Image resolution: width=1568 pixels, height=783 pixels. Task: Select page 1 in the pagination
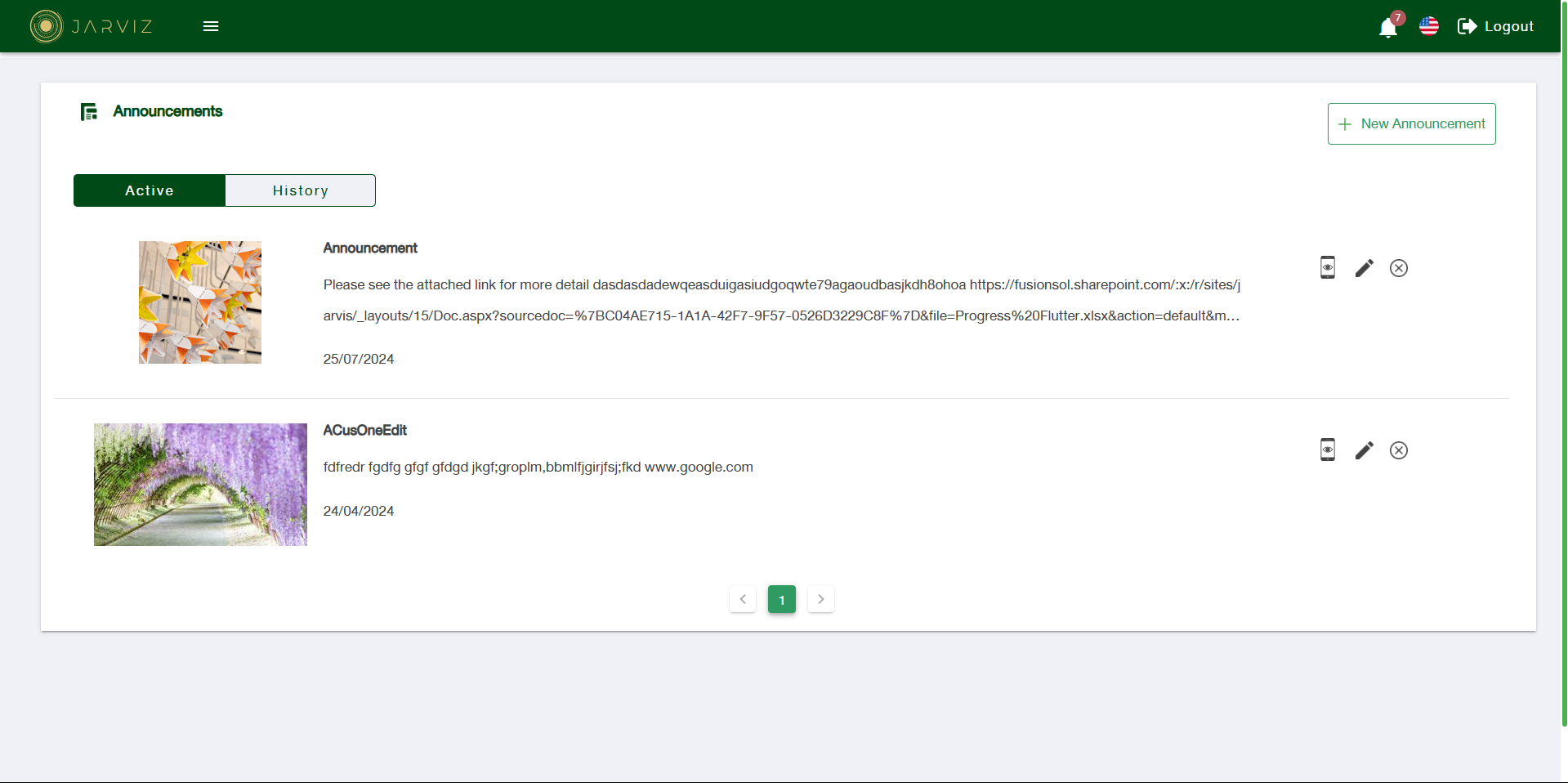(781, 598)
